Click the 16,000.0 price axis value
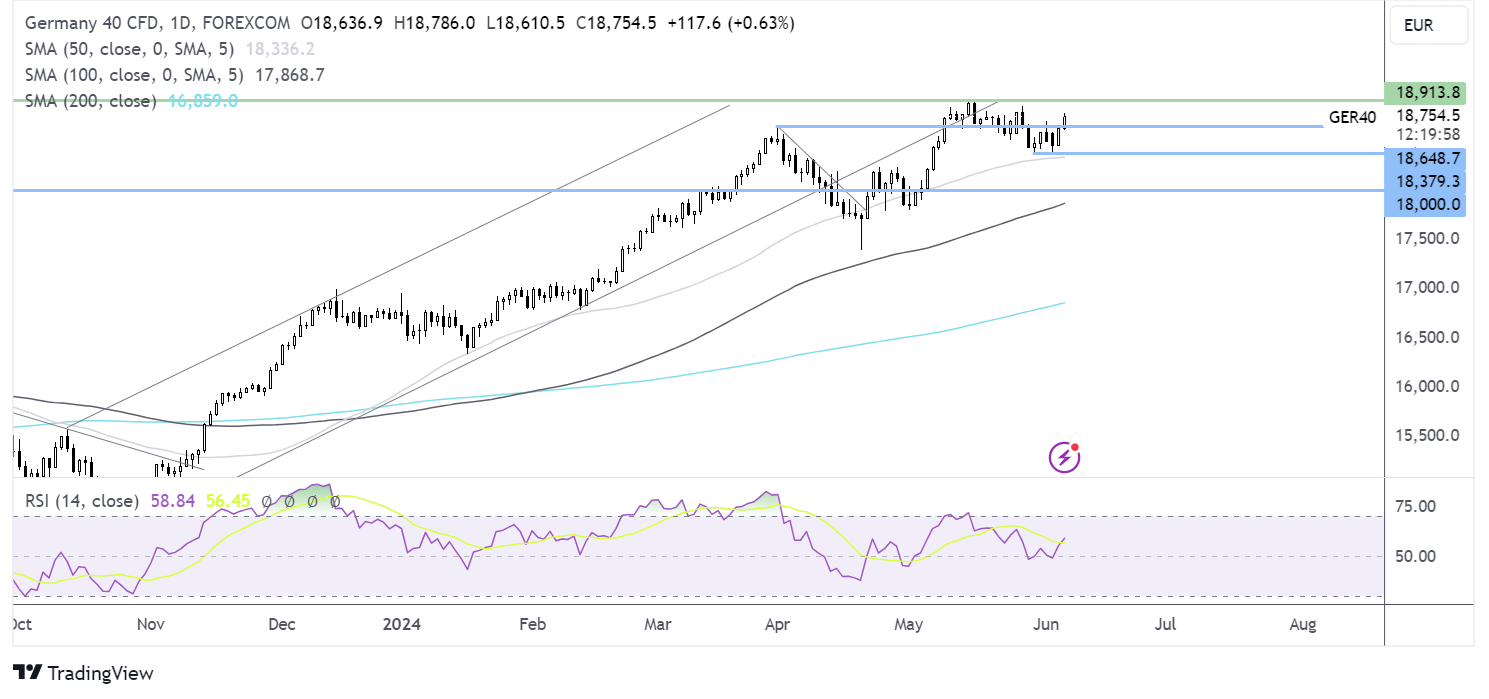Screen dimensions: 1489x699 point(1428,386)
